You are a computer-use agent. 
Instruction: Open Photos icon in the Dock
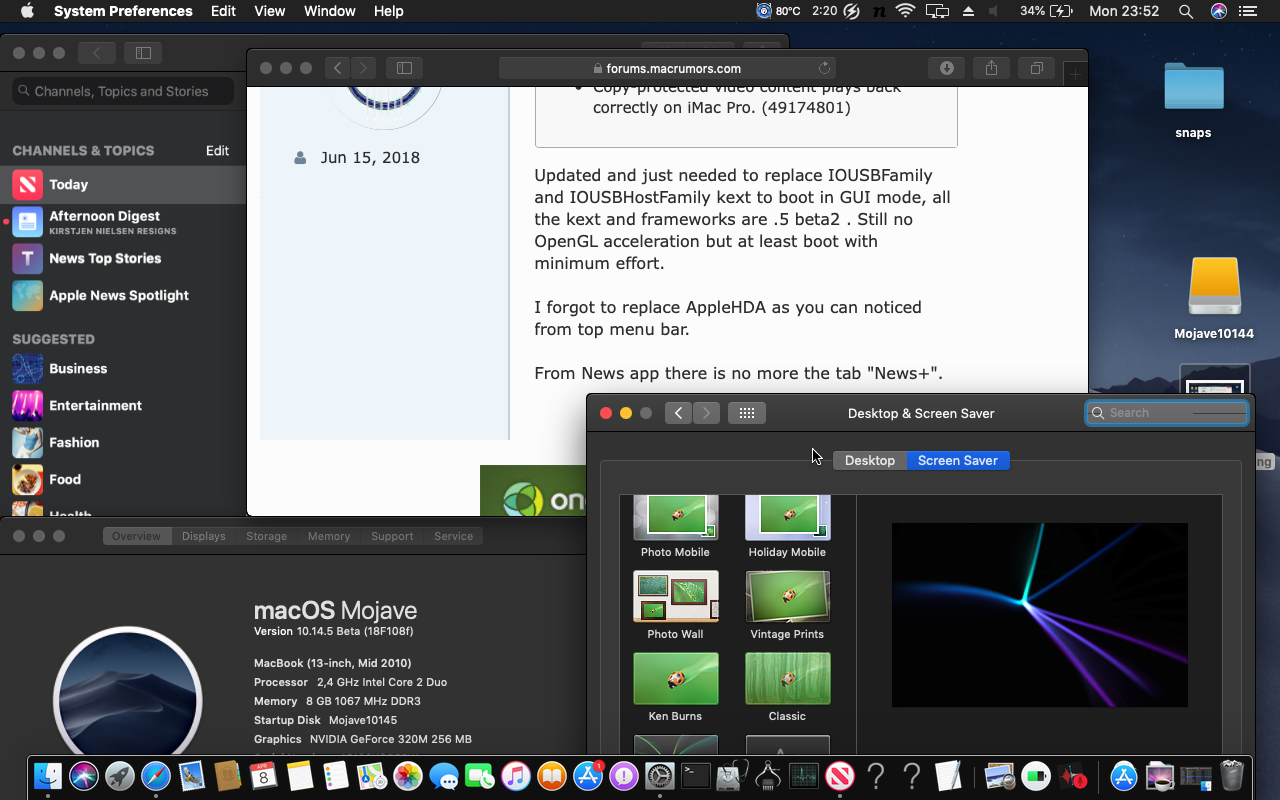408,776
